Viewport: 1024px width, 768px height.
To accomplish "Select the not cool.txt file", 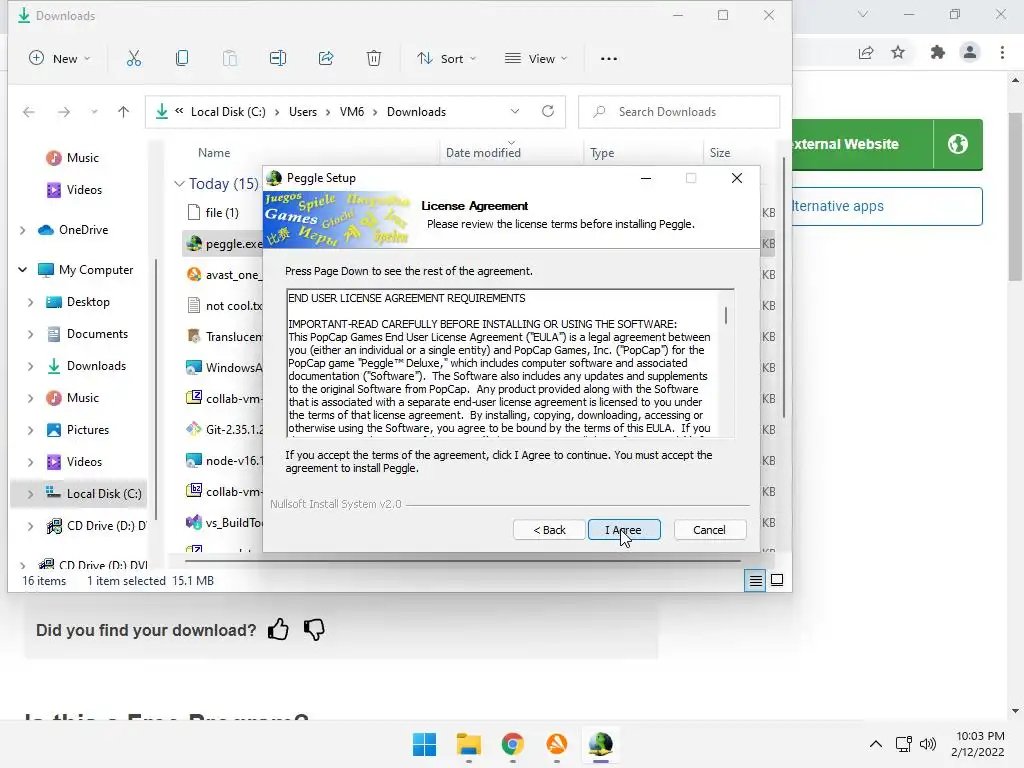I will [225, 306].
